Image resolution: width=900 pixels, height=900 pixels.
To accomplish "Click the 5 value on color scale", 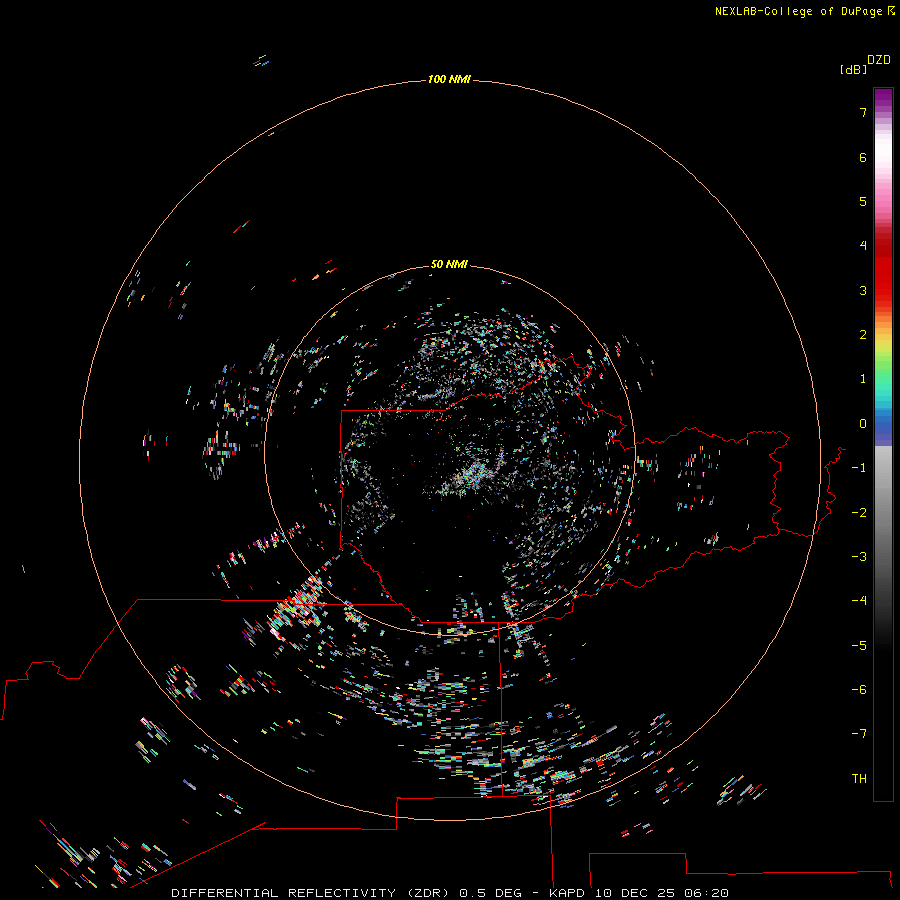I will 863,201.
